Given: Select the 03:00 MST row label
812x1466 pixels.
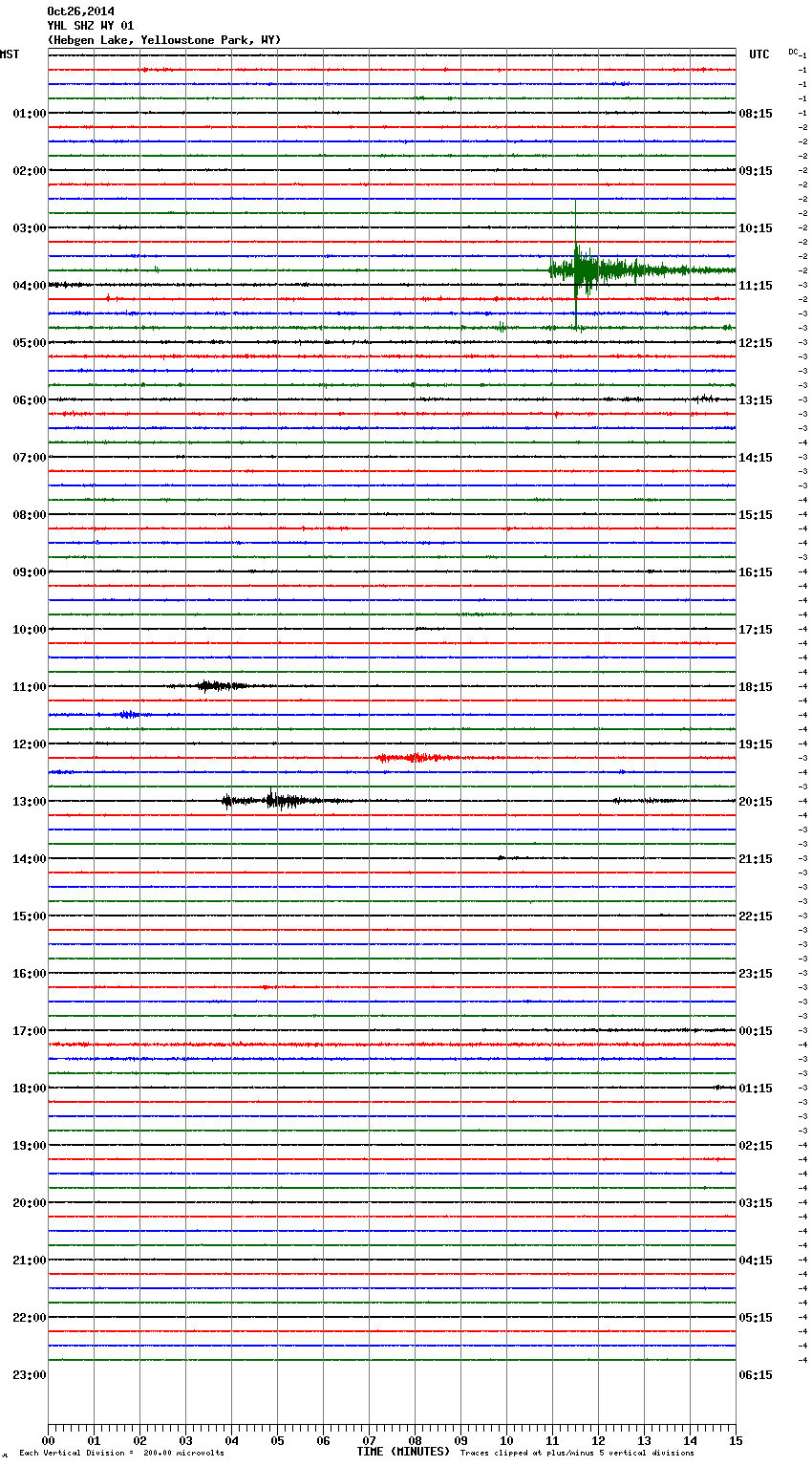Looking at the screenshot, I should (30, 228).
